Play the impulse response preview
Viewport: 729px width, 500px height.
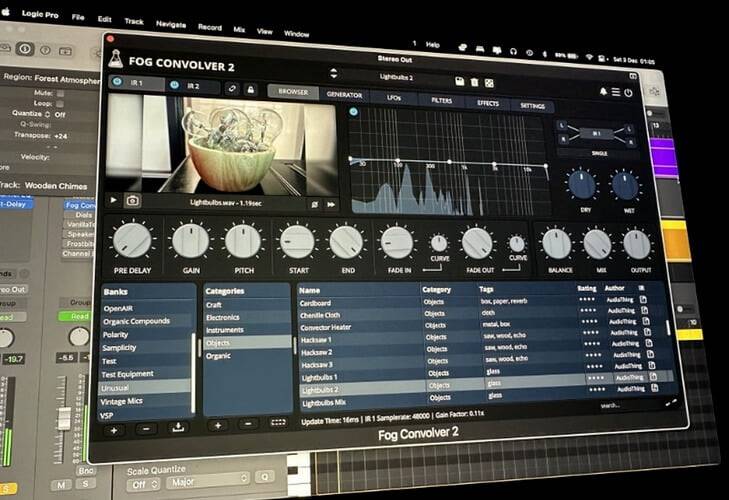113,200
